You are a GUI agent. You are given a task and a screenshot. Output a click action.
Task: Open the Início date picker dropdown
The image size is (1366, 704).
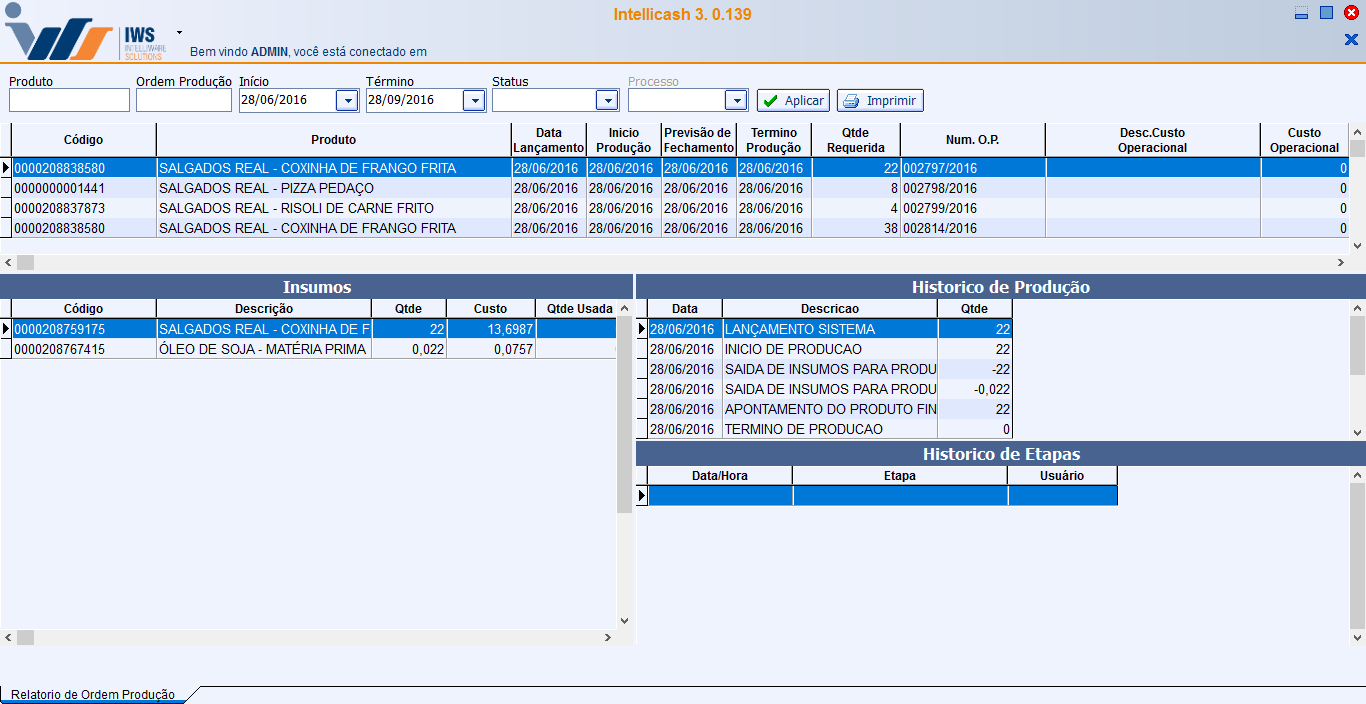pos(346,100)
